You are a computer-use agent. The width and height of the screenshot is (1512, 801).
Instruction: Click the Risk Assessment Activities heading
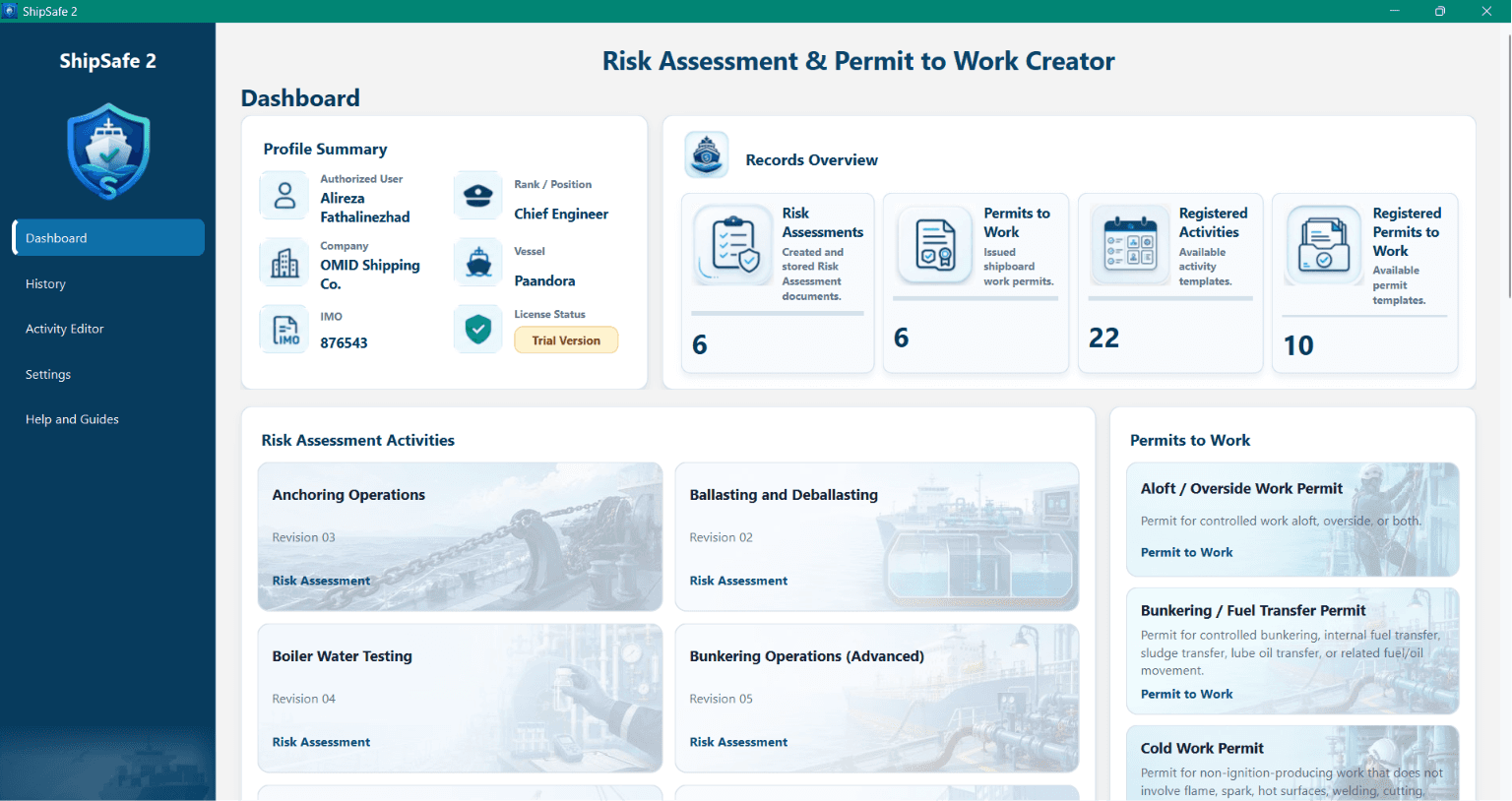click(x=357, y=441)
